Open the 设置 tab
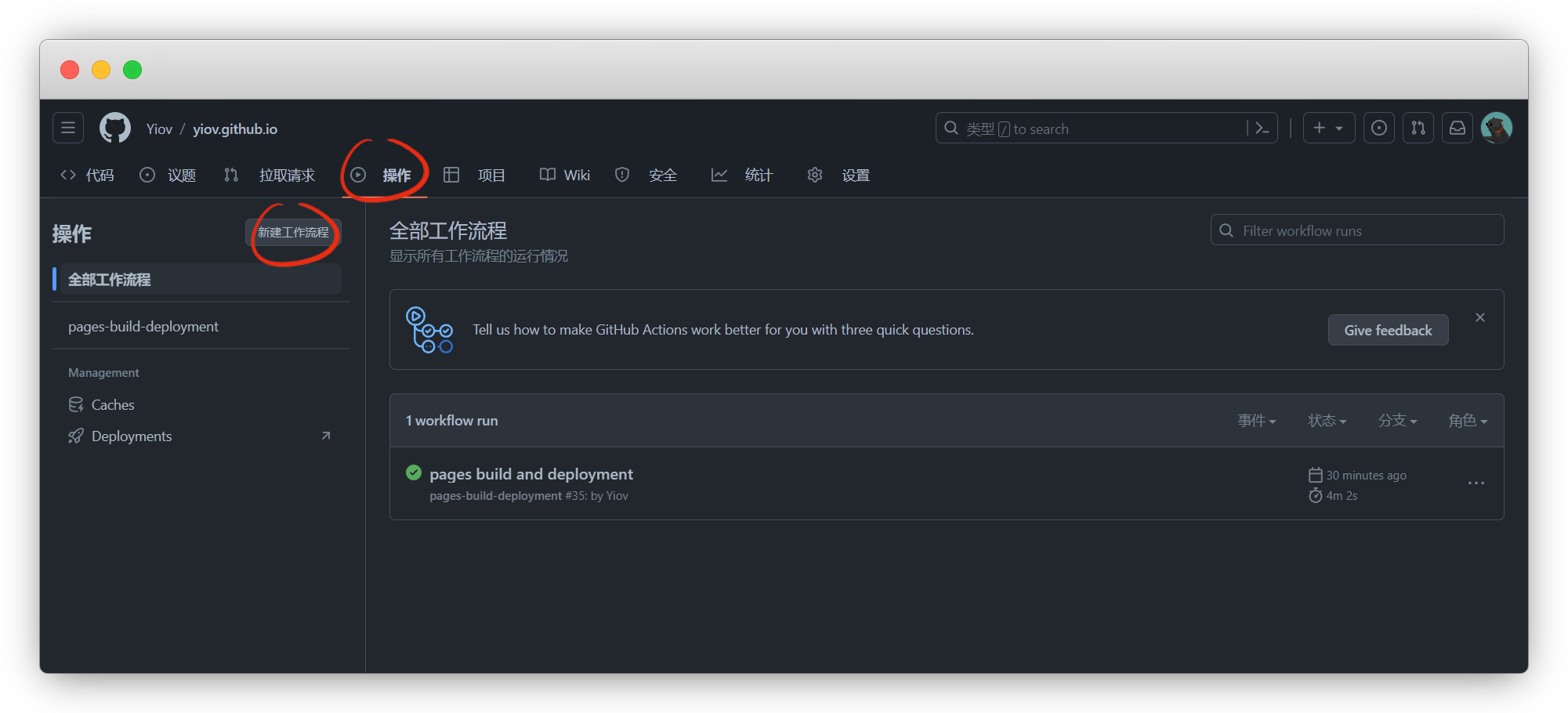Screen dimensions: 1568x713 tap(855, 175)
